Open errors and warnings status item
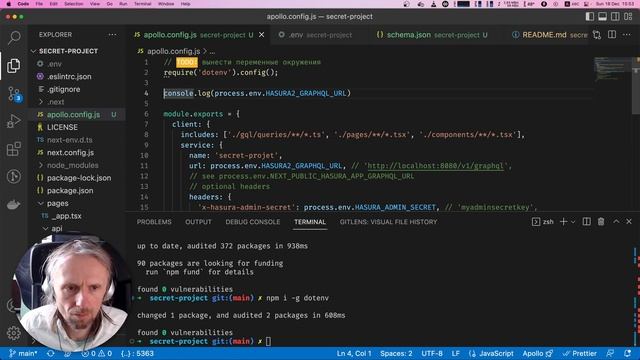 tap(97, 353)
